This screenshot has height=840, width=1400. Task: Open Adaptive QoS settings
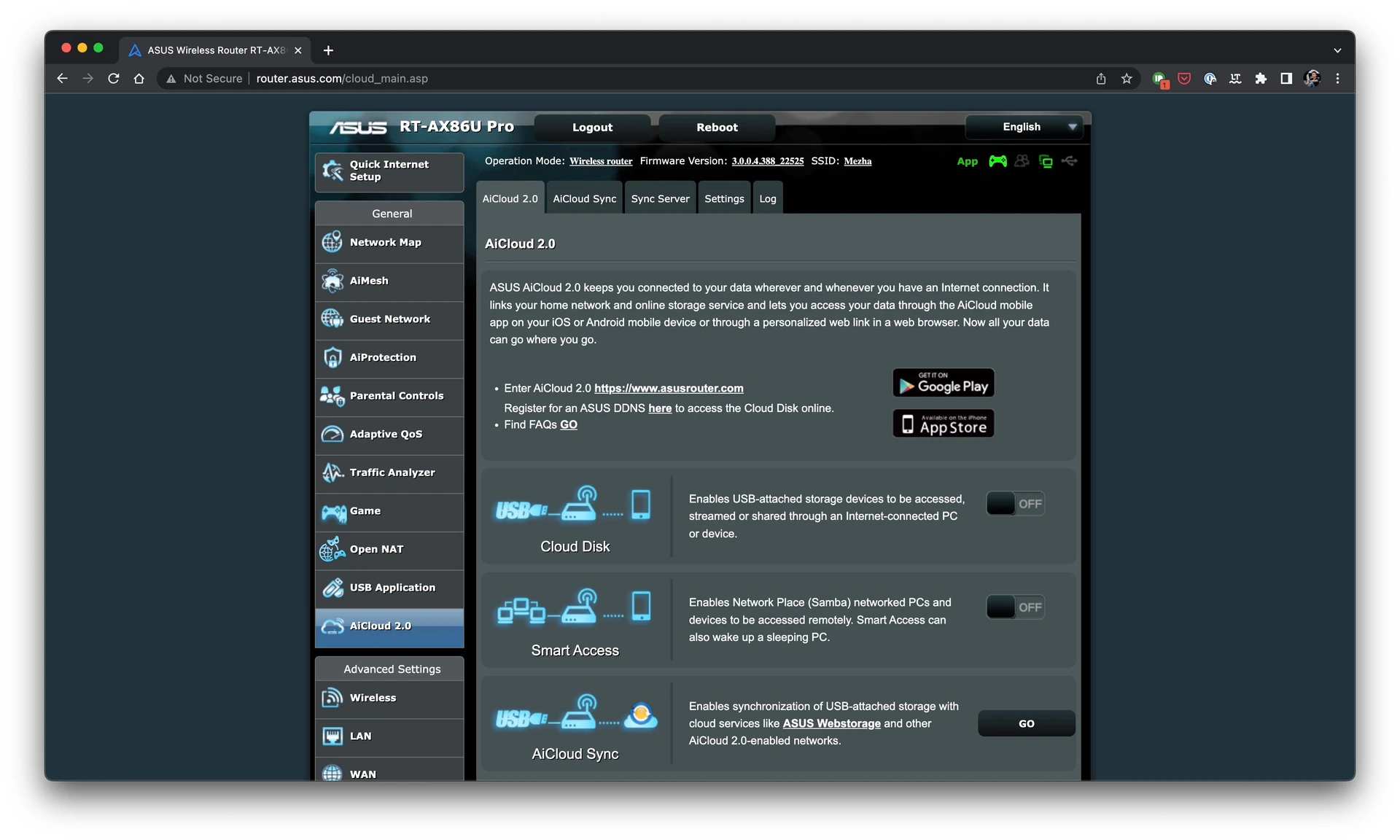pos(389,435)
